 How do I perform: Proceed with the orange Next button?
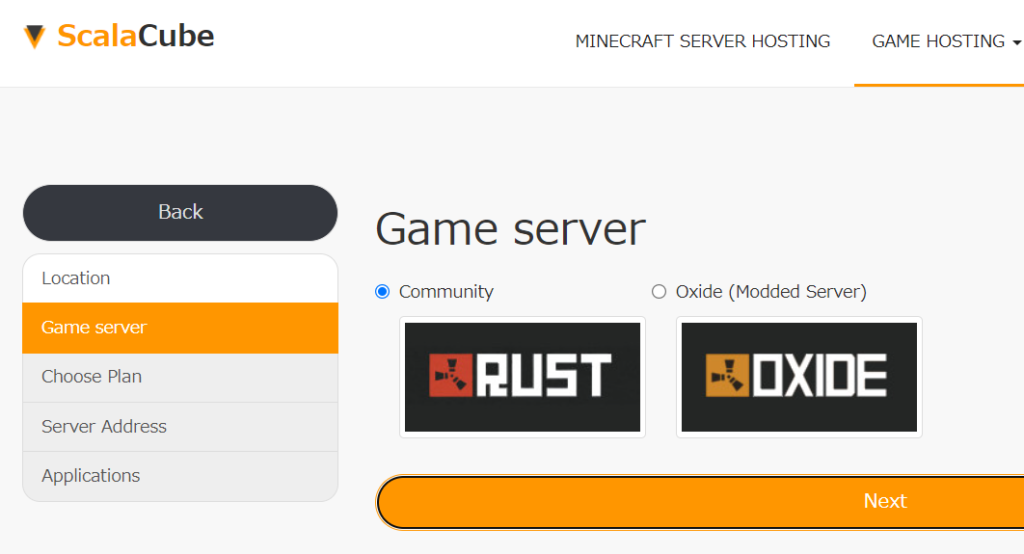700,502
